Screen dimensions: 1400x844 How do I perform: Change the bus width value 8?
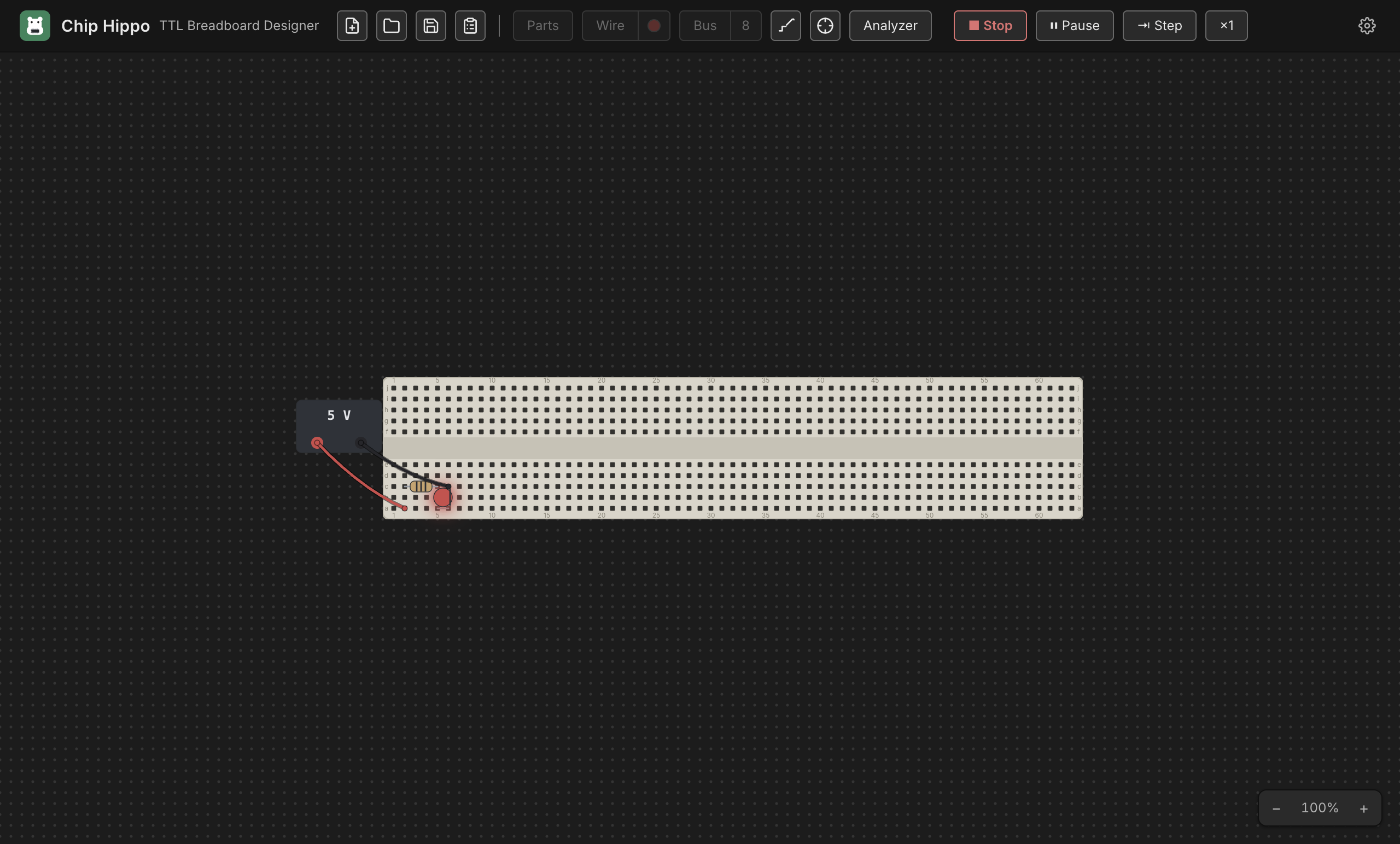[x=745, y=26]
